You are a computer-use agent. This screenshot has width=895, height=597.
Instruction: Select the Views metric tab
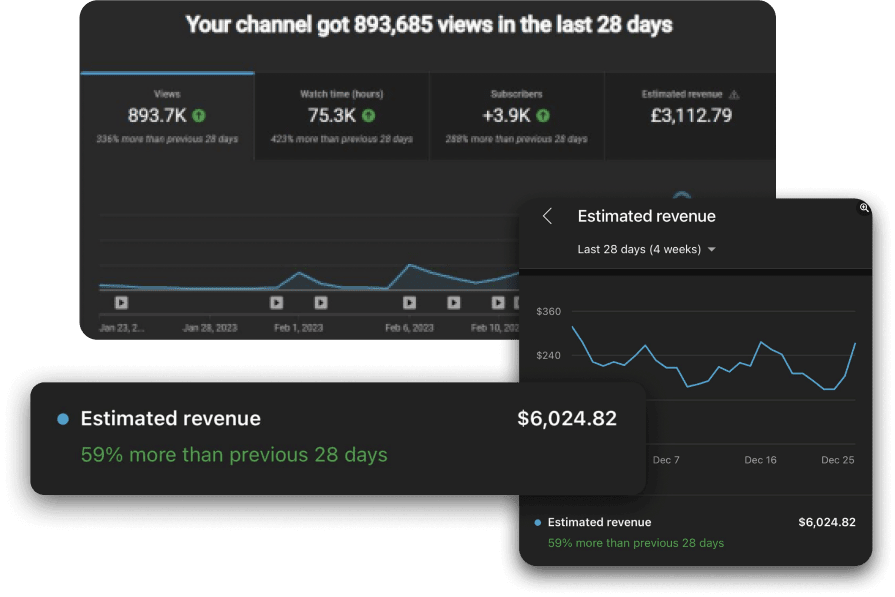(x=167, y=115)
